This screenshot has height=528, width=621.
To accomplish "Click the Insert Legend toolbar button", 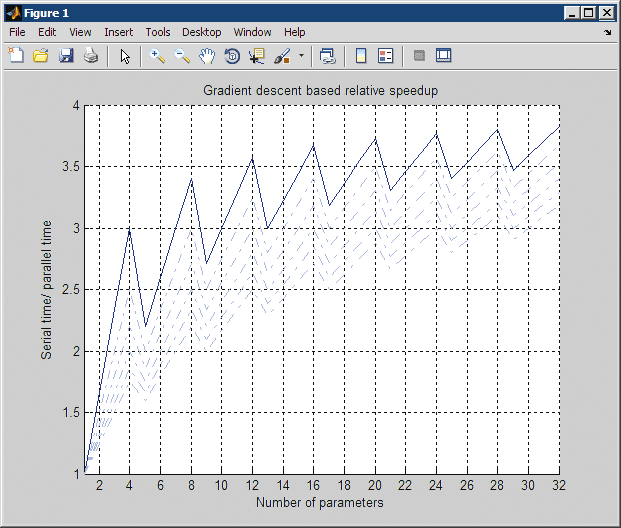I will (386, 56).
